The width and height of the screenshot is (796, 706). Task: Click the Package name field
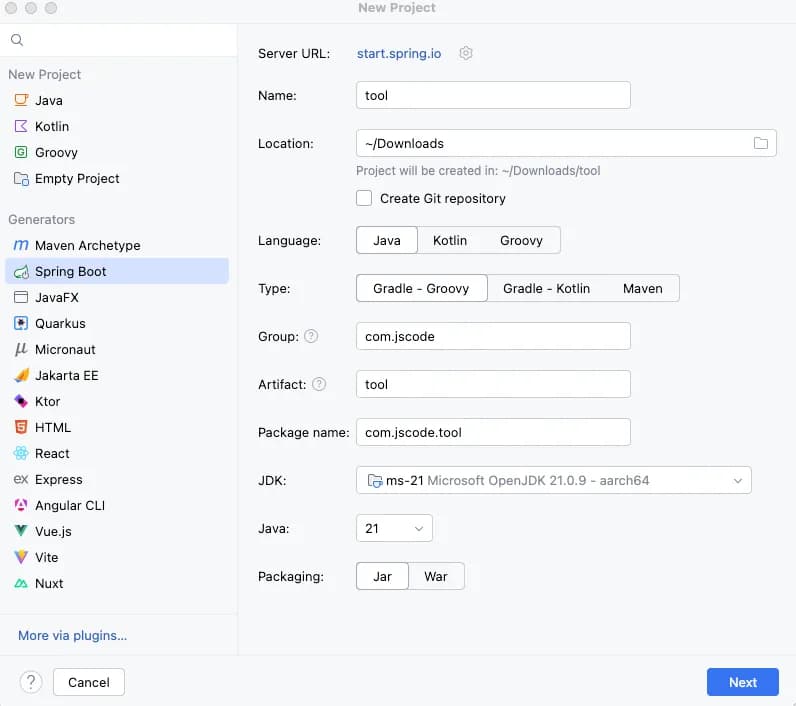[x=493, y=432]
